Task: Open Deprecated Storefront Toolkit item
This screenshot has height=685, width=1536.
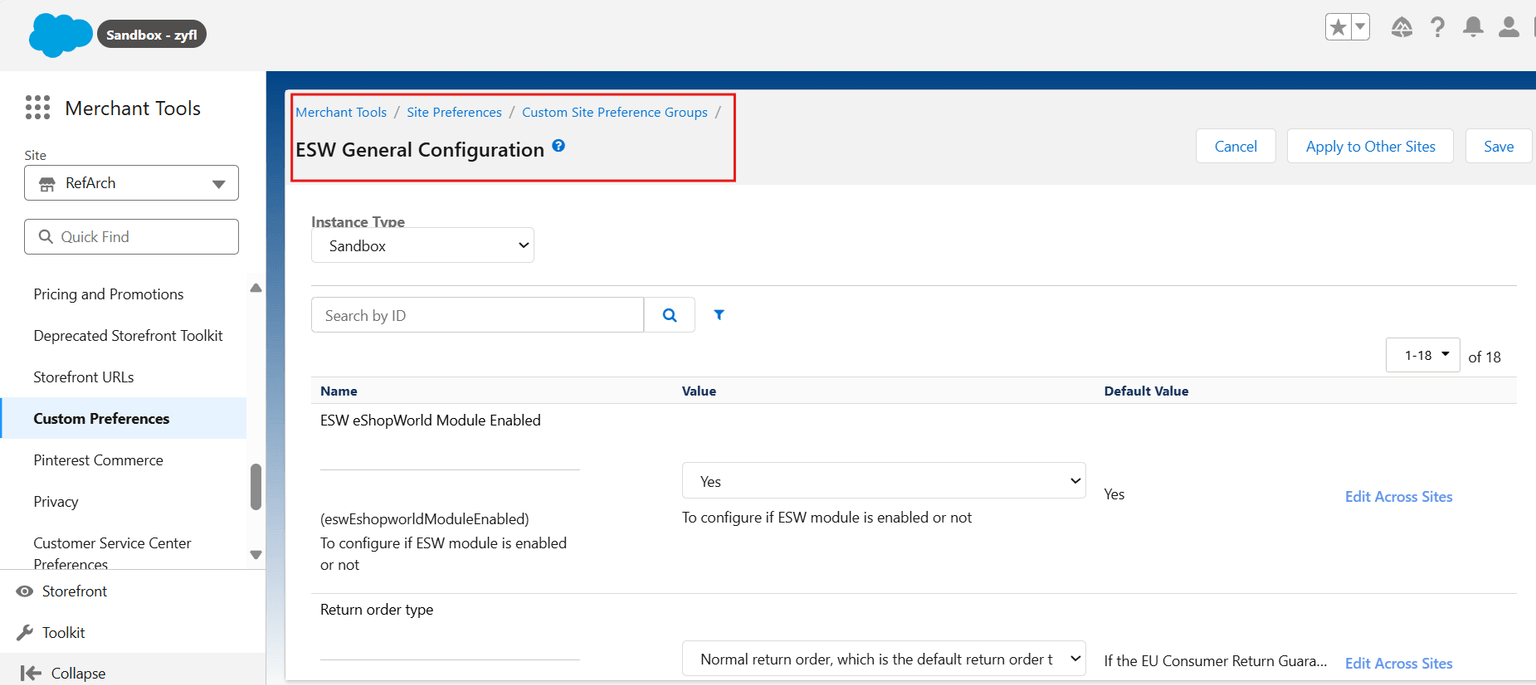Action: click(128, 336)
